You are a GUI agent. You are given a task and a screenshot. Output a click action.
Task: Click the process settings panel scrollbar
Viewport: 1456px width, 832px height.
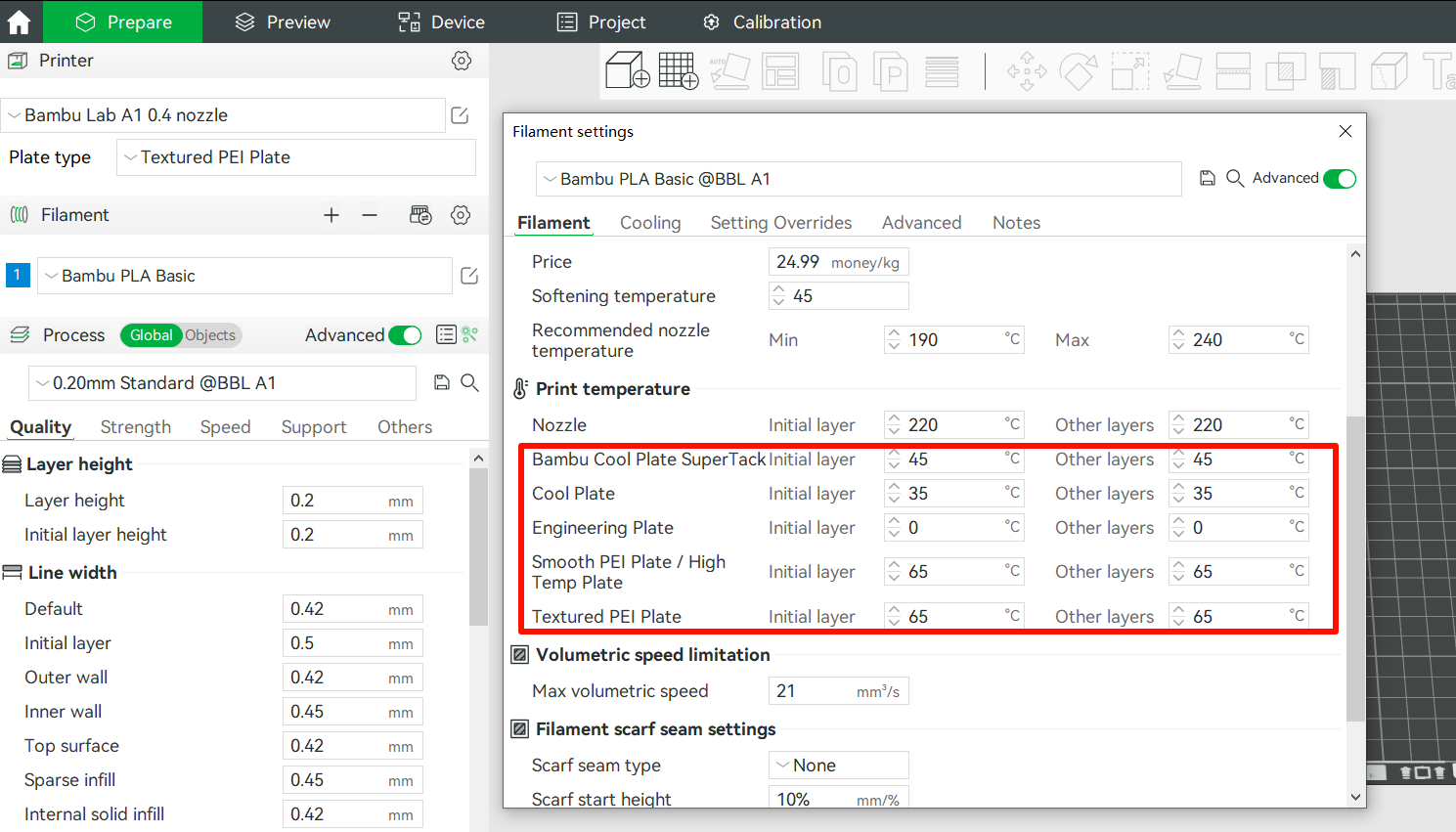click(478, 547)
